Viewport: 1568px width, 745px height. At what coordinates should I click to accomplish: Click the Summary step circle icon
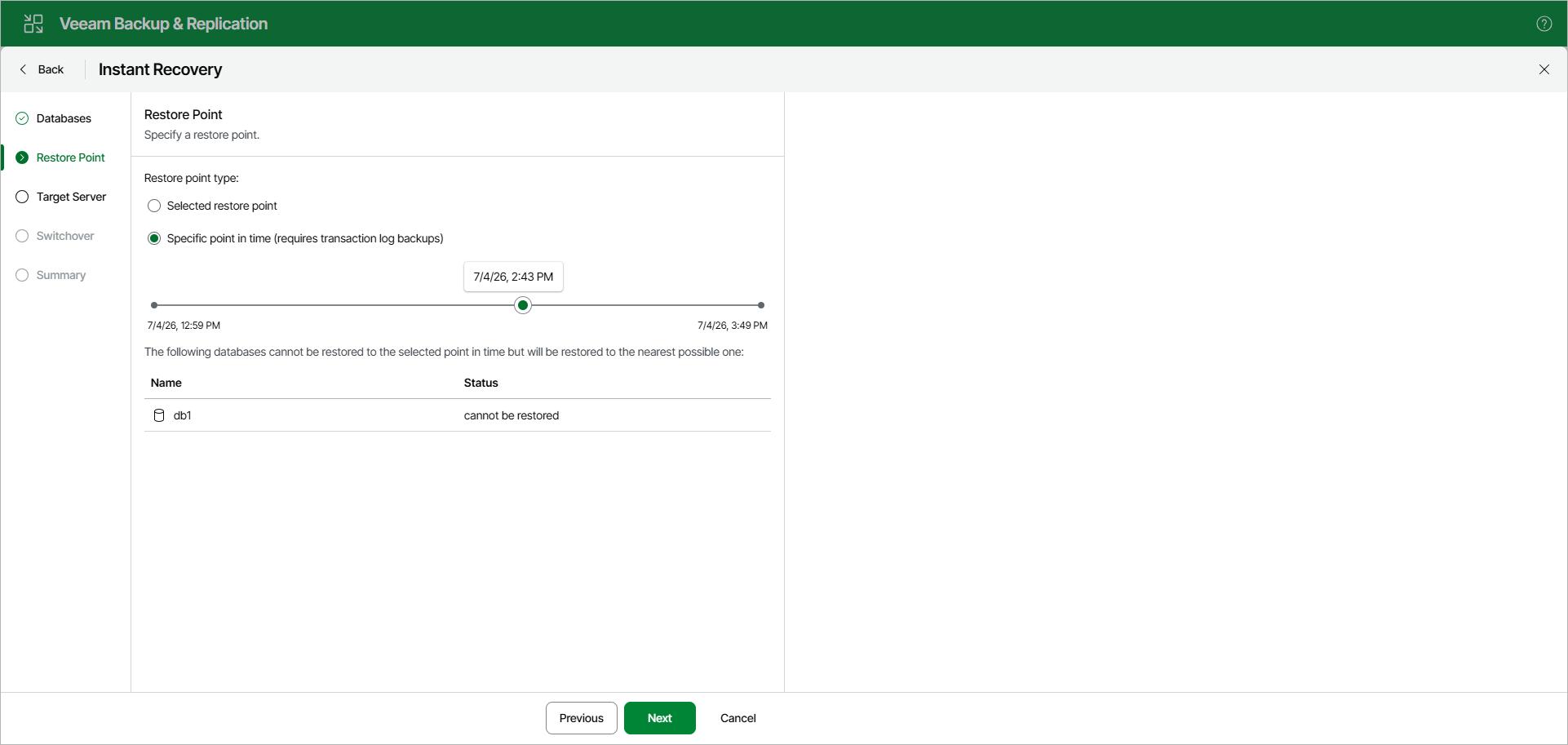click(x=22, y=275)
